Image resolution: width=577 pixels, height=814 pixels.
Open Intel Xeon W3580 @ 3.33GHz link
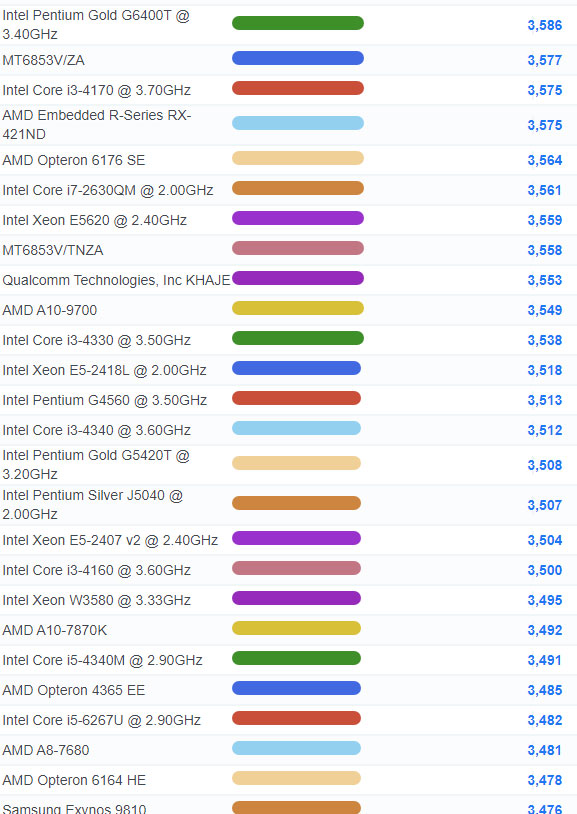[x=97, y=601]
